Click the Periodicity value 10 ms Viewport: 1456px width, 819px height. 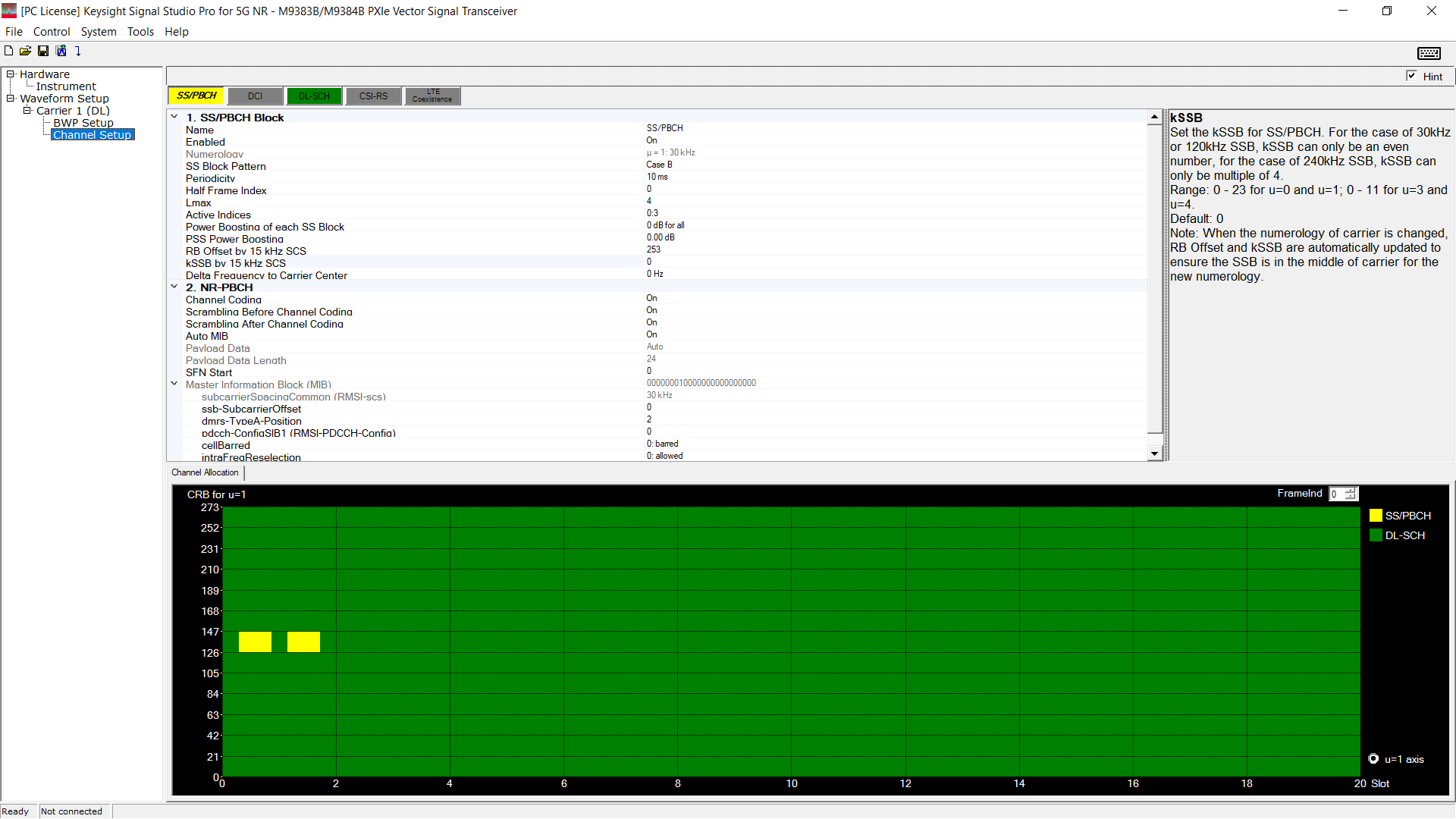[657, 177]
